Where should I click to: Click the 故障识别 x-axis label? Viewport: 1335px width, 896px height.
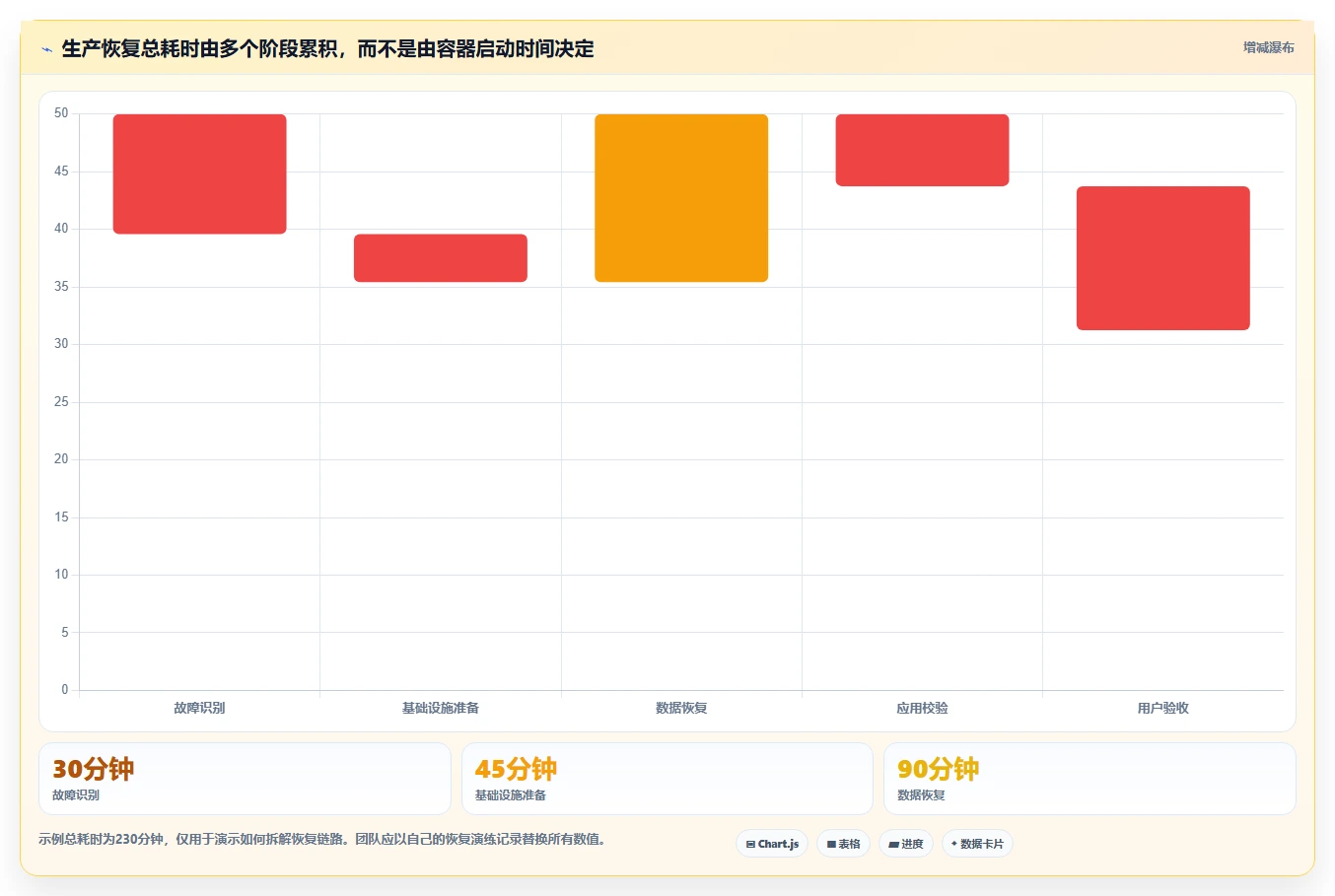(199, 708)
